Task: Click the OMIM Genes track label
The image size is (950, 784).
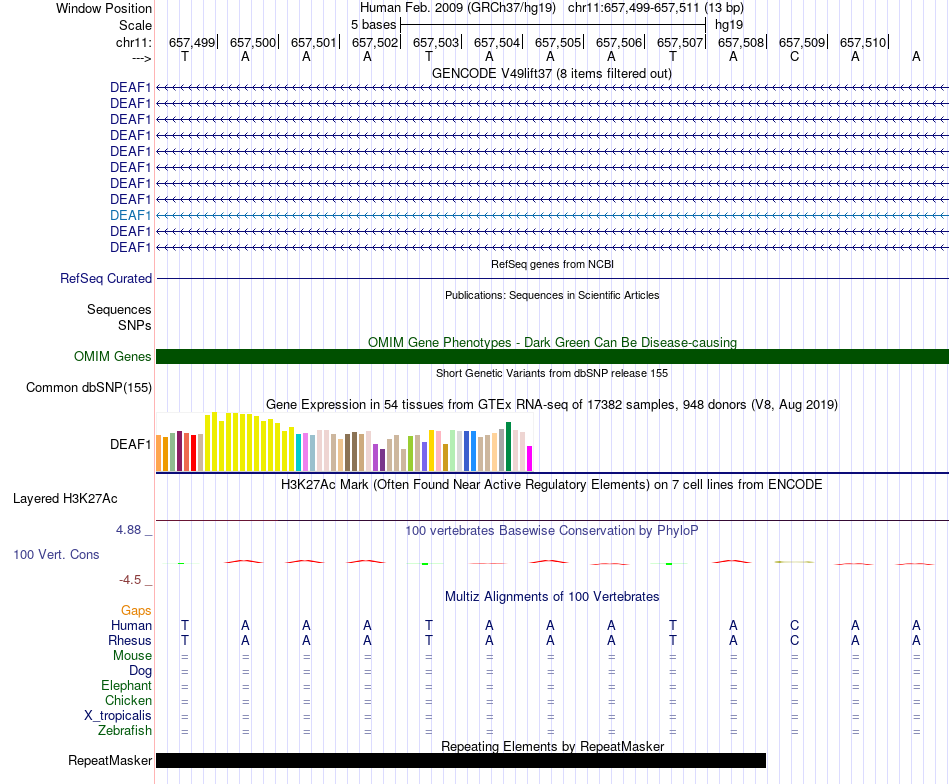Action: 112,357
